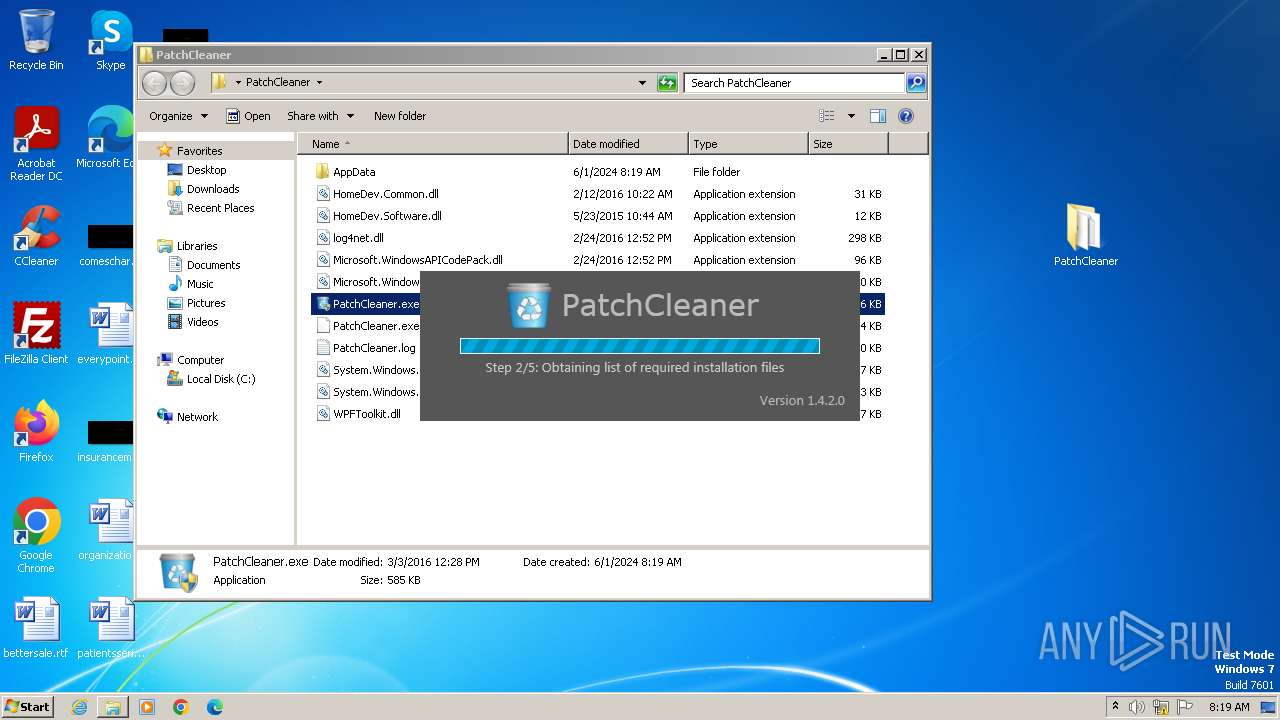Expand the PatchCleaner breadcrumb arrow in the address bar
Screen dimensions: 1280x720
319,82
